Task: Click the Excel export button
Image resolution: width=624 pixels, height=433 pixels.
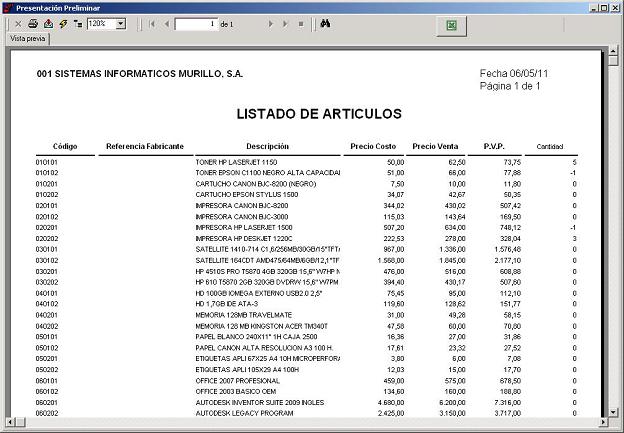Action: click(451, 26)
